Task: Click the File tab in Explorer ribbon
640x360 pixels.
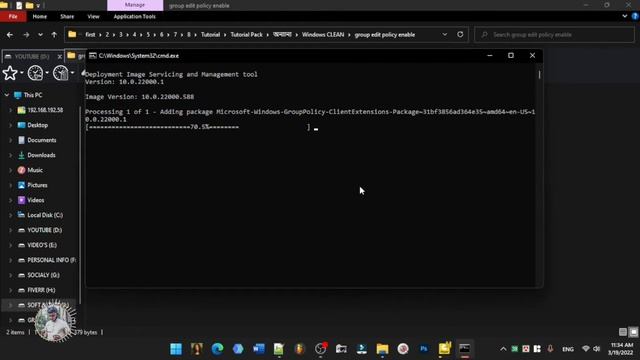Action: pyautogui.click(x=13, y=16)
